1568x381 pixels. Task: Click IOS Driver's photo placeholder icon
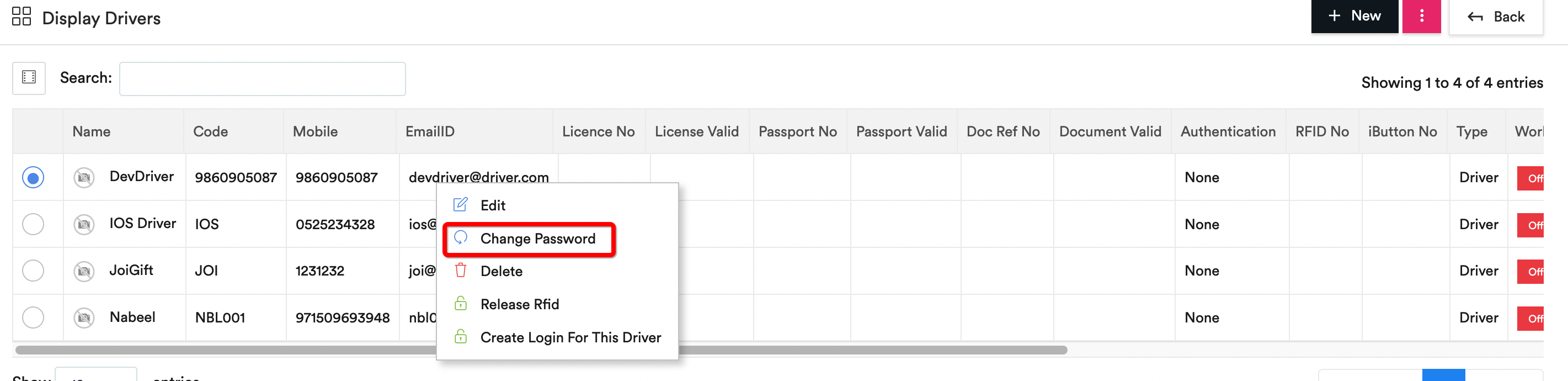[x=84, y=224]
